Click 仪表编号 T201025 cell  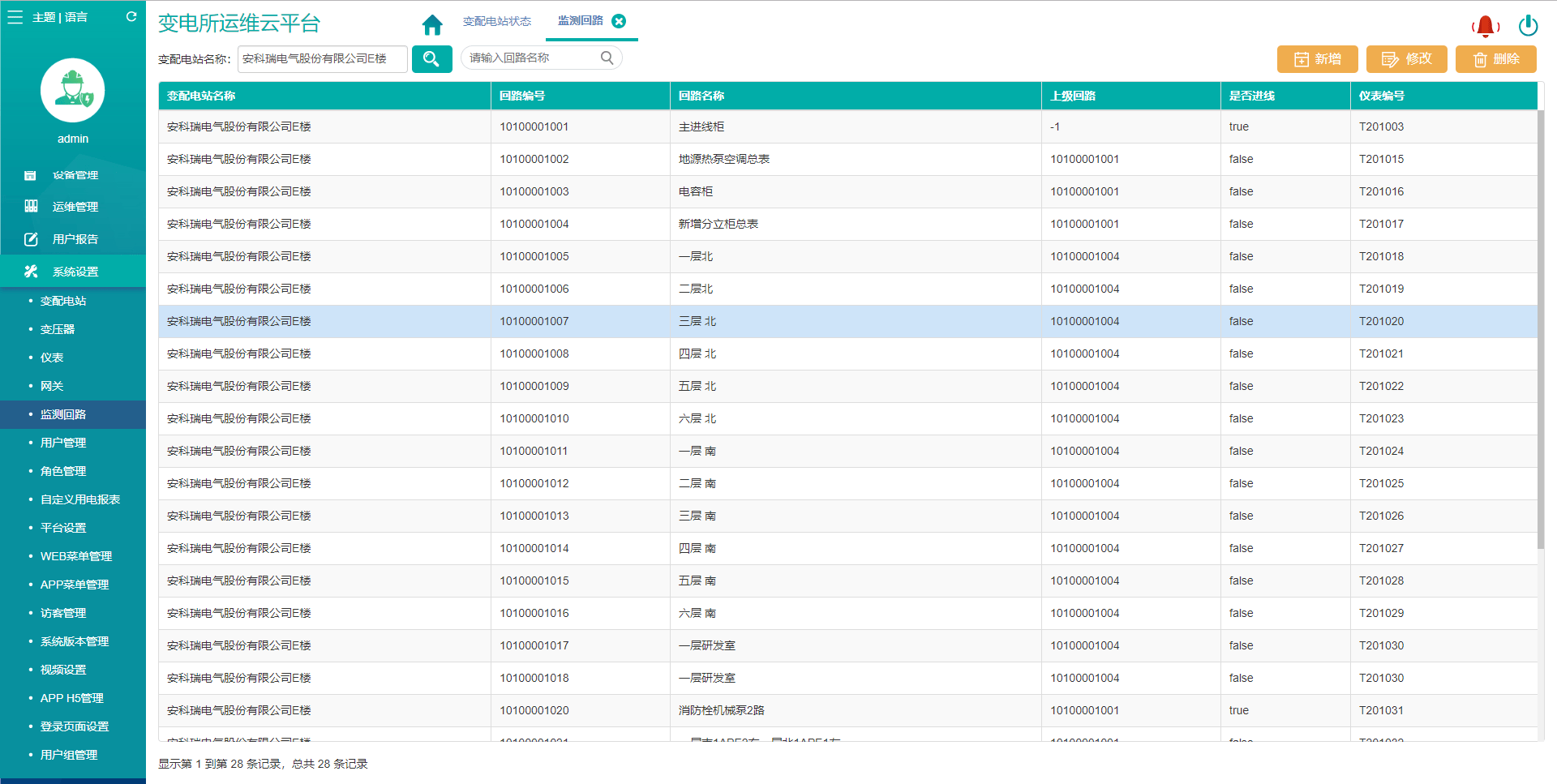[x=1443, y=483]
